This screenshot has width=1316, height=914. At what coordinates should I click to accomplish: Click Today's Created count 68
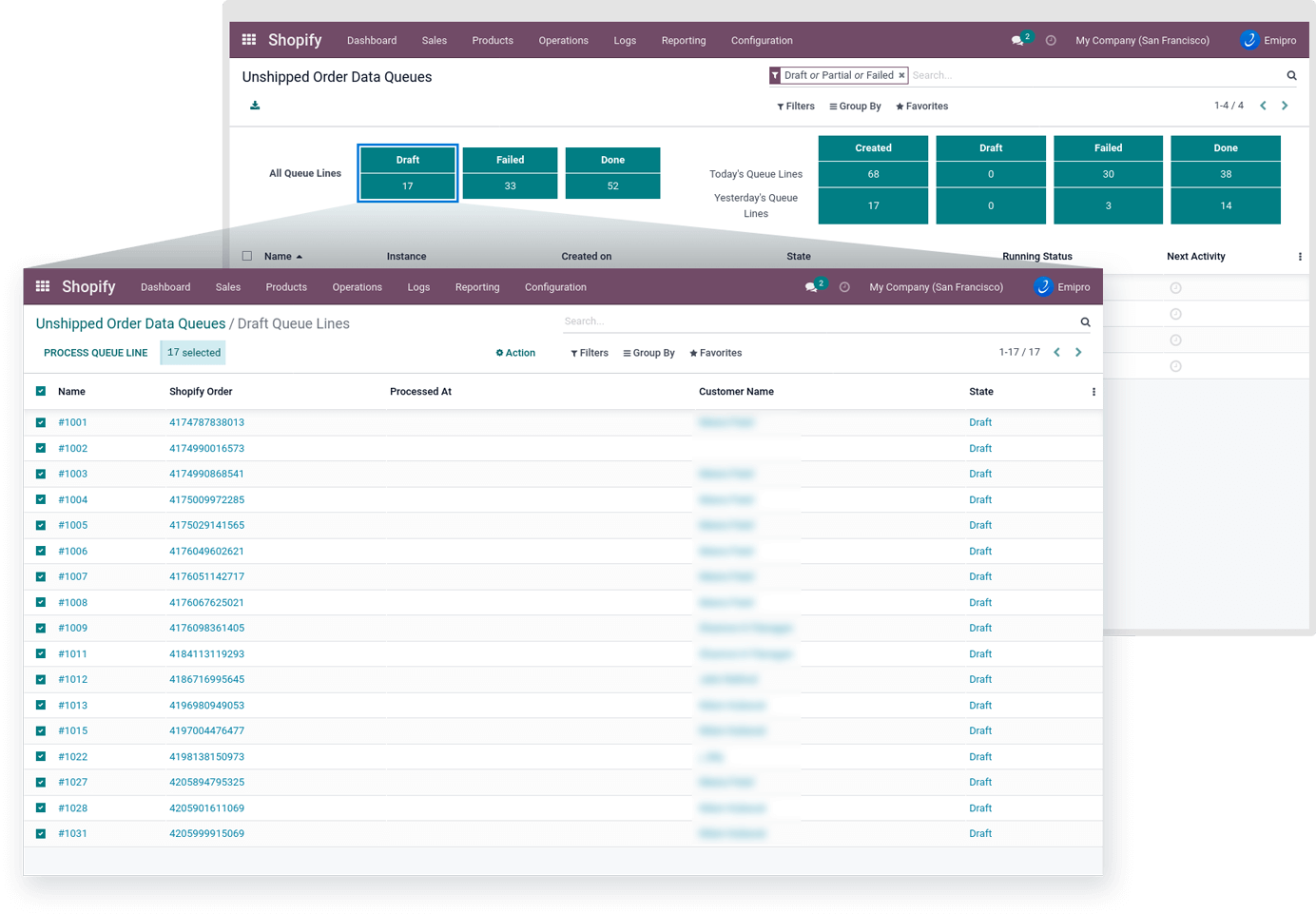[873, 174]
